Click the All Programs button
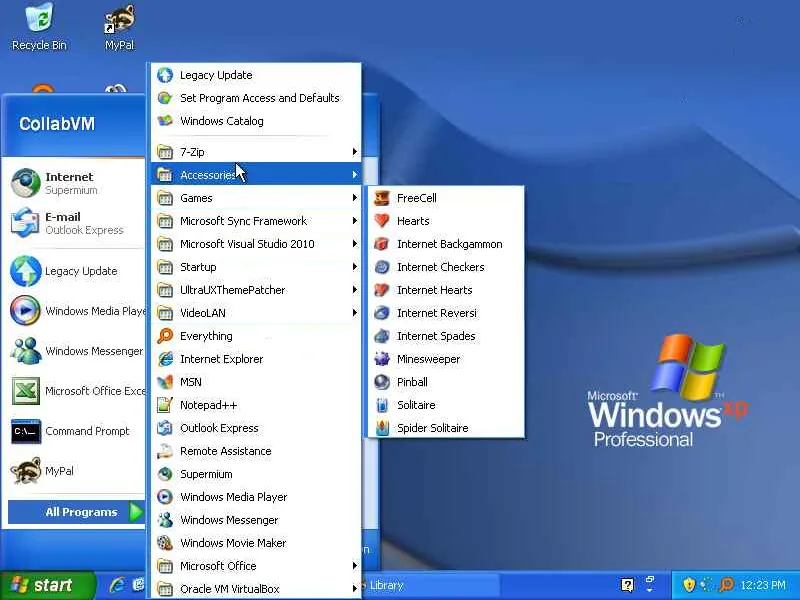Image resolution: width=800 pixels, height=600 pixels. pyautogui.click(x=77, y=512)
